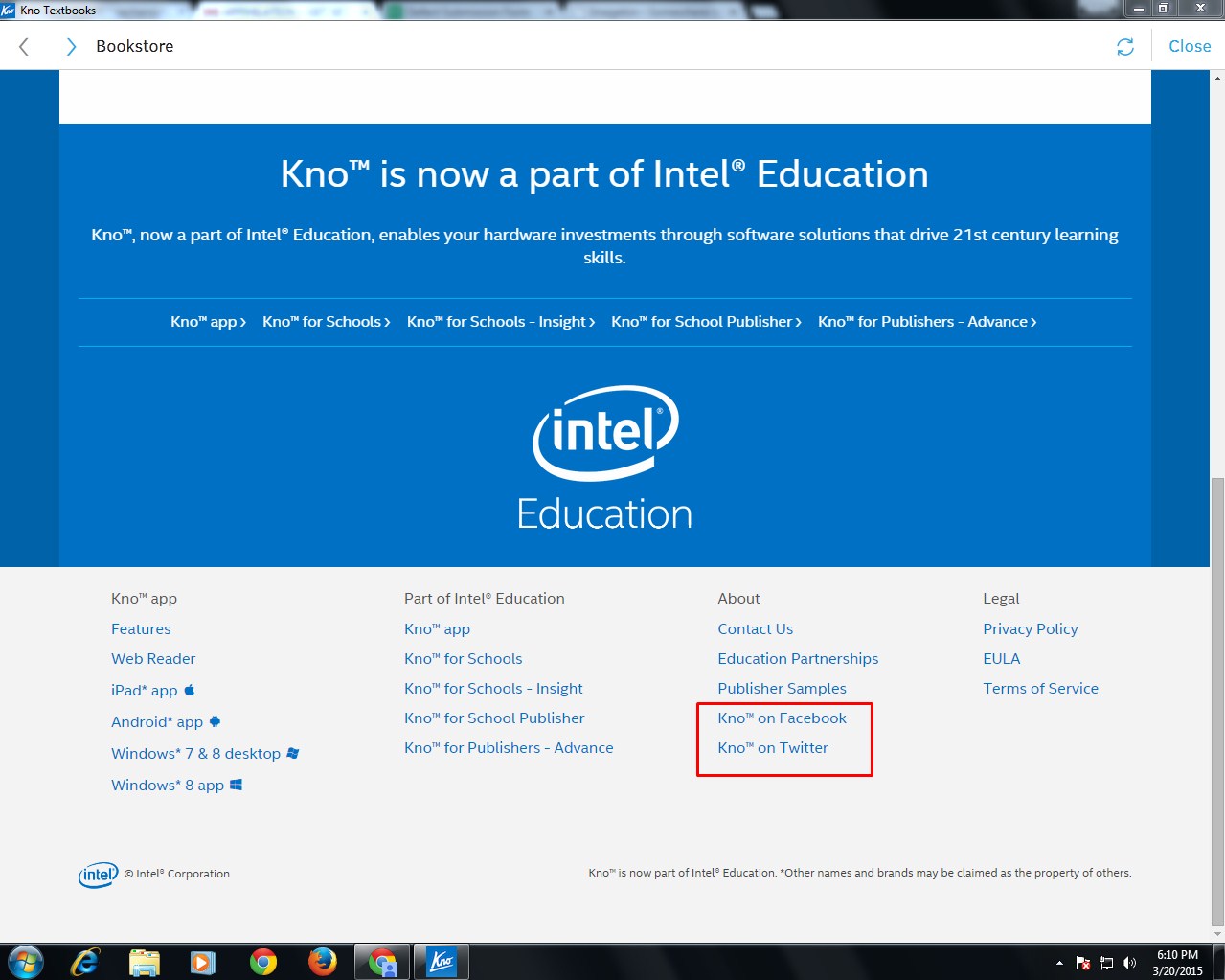
Task: Open the Kno app banner link
Action: [x=209, y=322]
